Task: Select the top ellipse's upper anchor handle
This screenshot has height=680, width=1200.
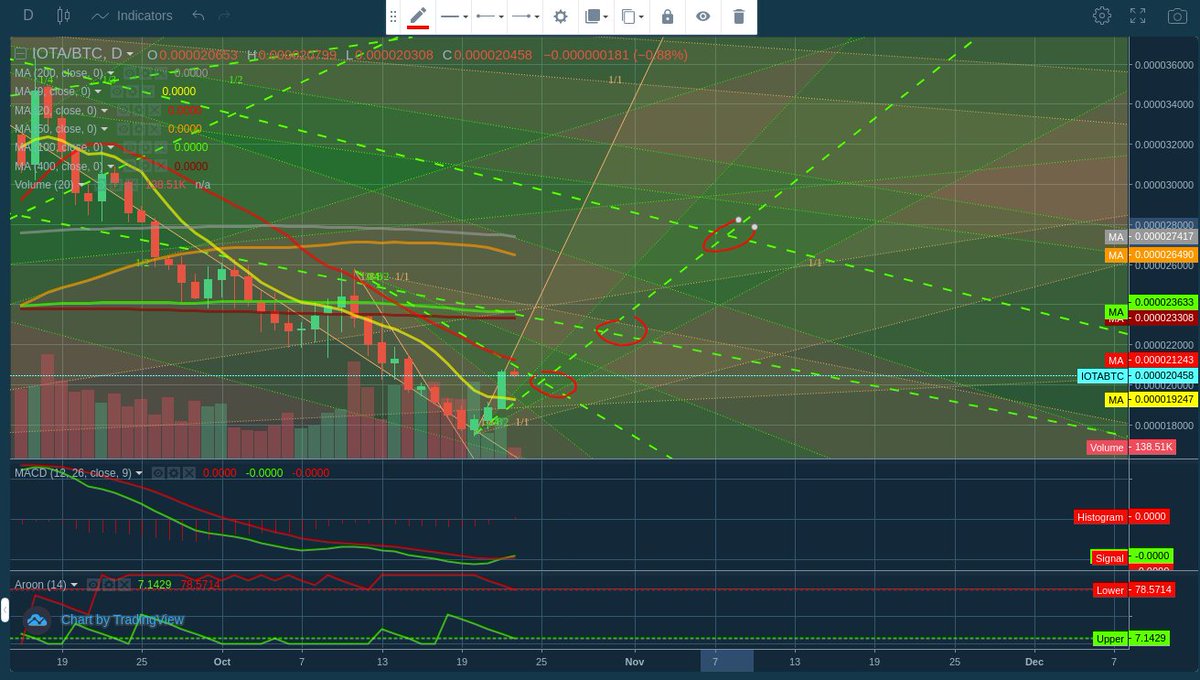Action: (x=738, y=219)
